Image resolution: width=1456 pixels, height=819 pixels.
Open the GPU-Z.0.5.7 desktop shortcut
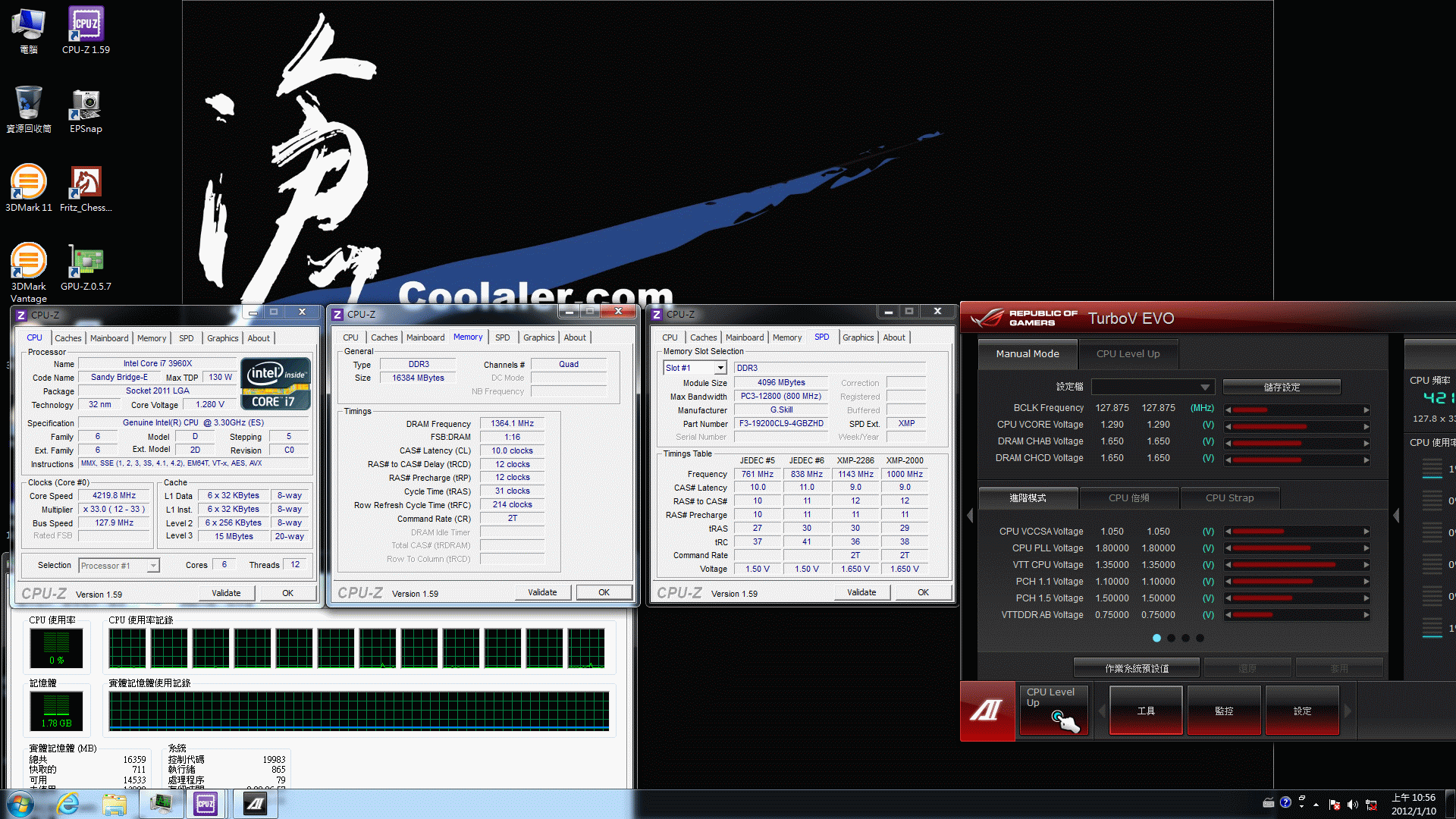(86, 267)
